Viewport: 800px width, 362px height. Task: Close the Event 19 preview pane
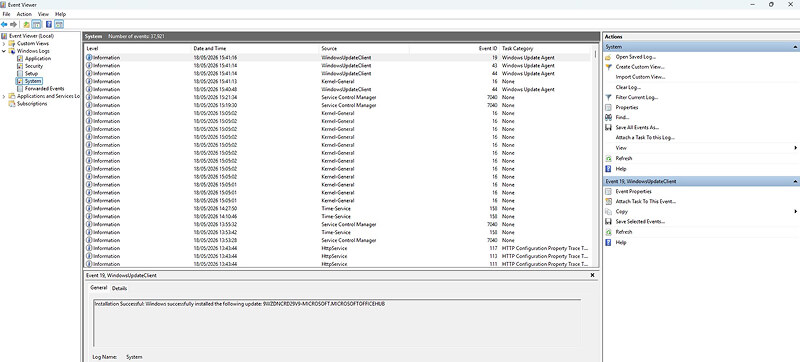coord(592,275)
